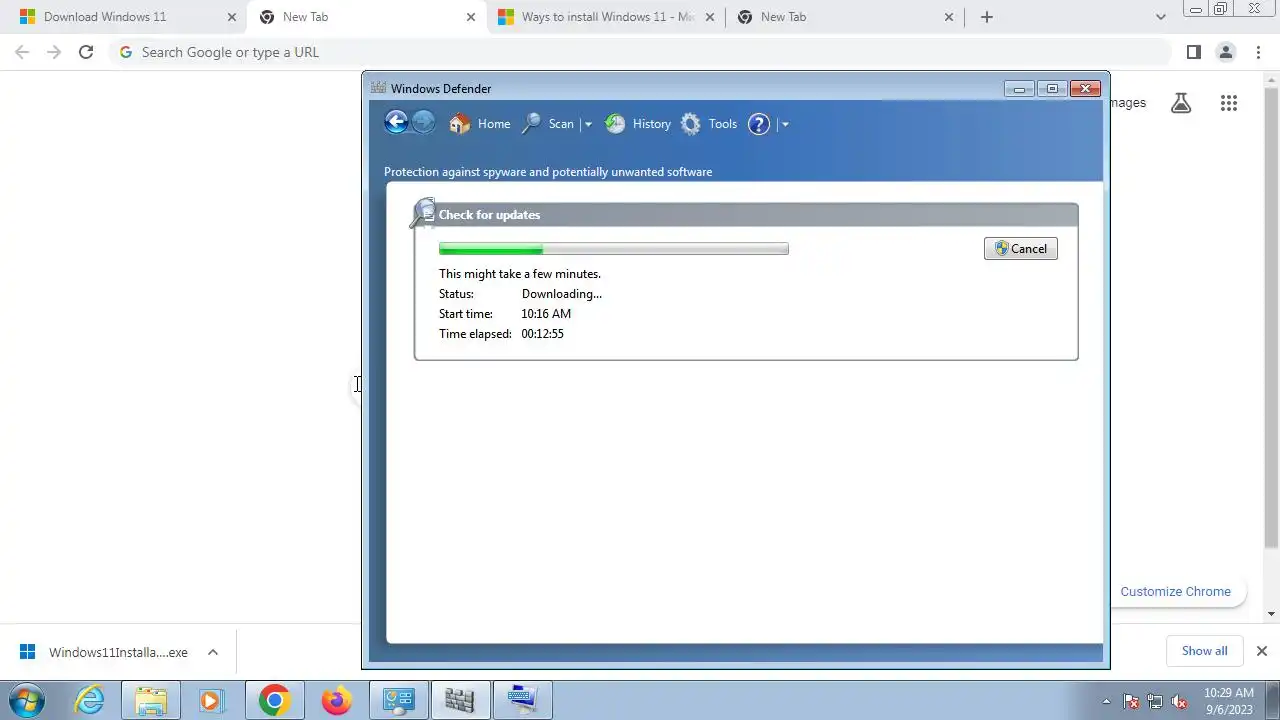Launch Internet Explorer from taskbar

click(x=90, y=700)
